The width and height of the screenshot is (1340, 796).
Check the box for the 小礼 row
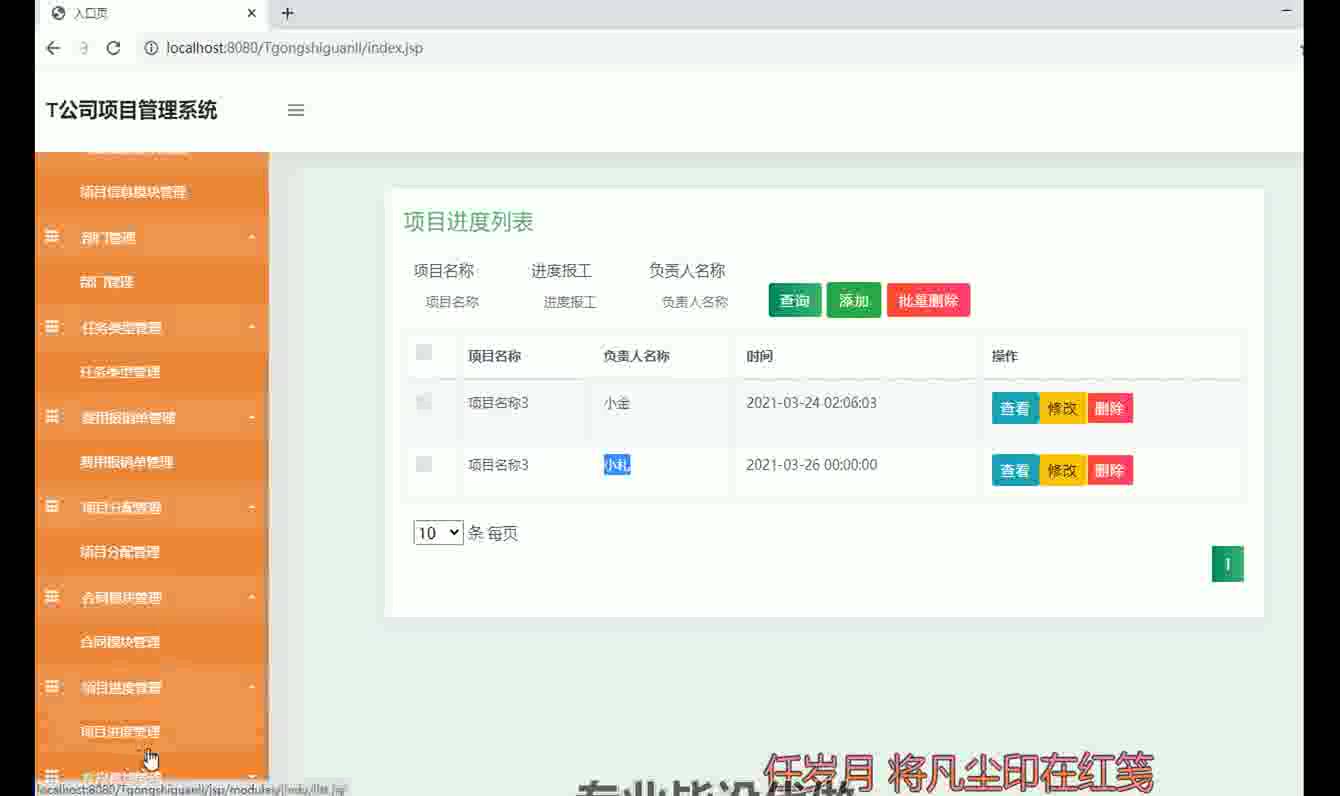tap(424, 464)
